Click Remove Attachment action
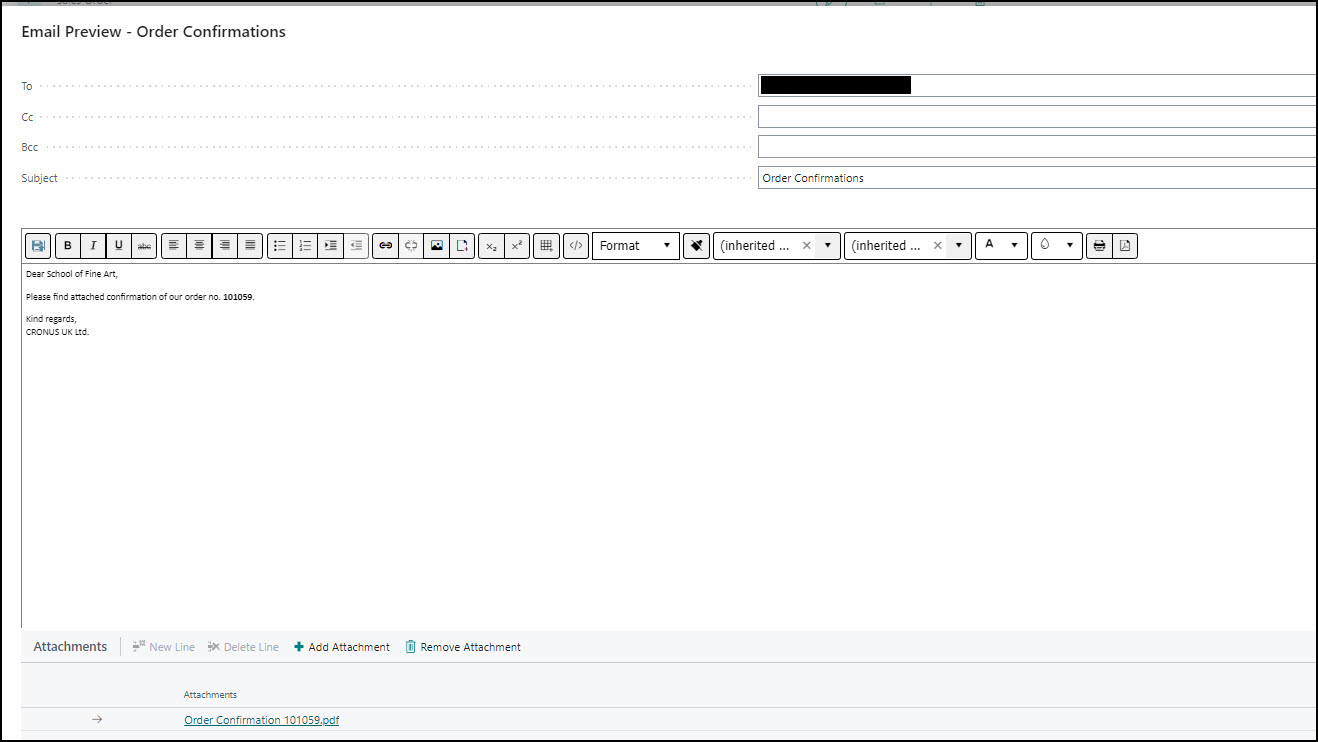1318x742 pixels. tap(462, 647)
